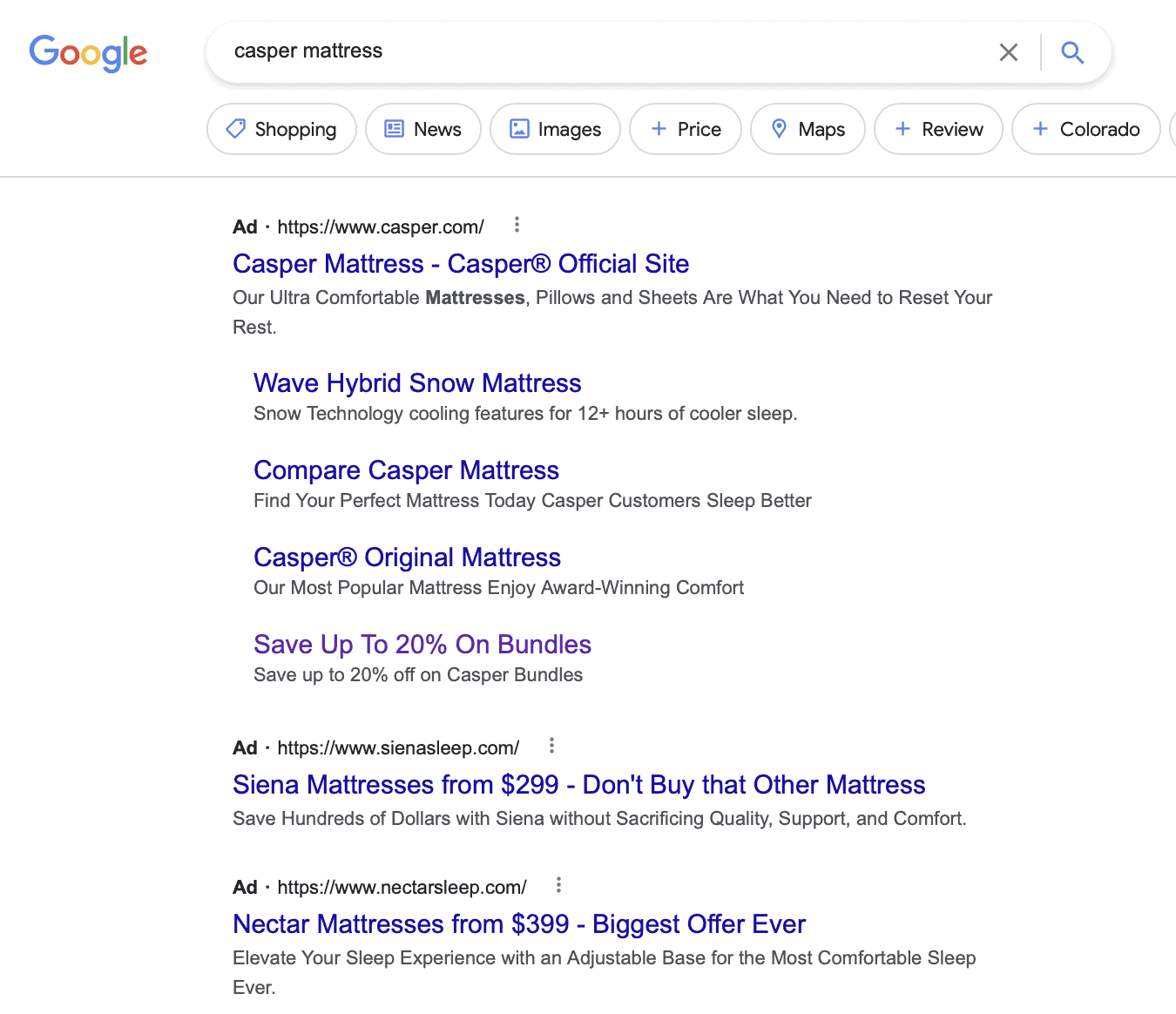Switch to the News results tab

[423, 129]
